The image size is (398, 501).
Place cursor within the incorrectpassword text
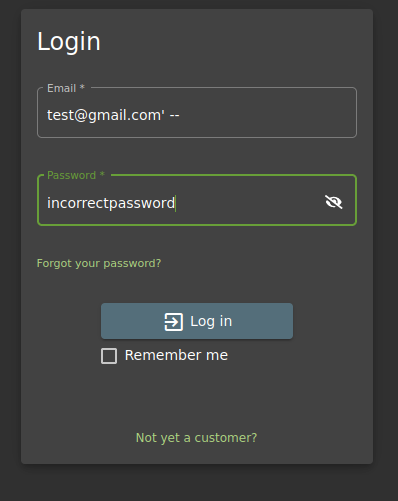point(111,203)
